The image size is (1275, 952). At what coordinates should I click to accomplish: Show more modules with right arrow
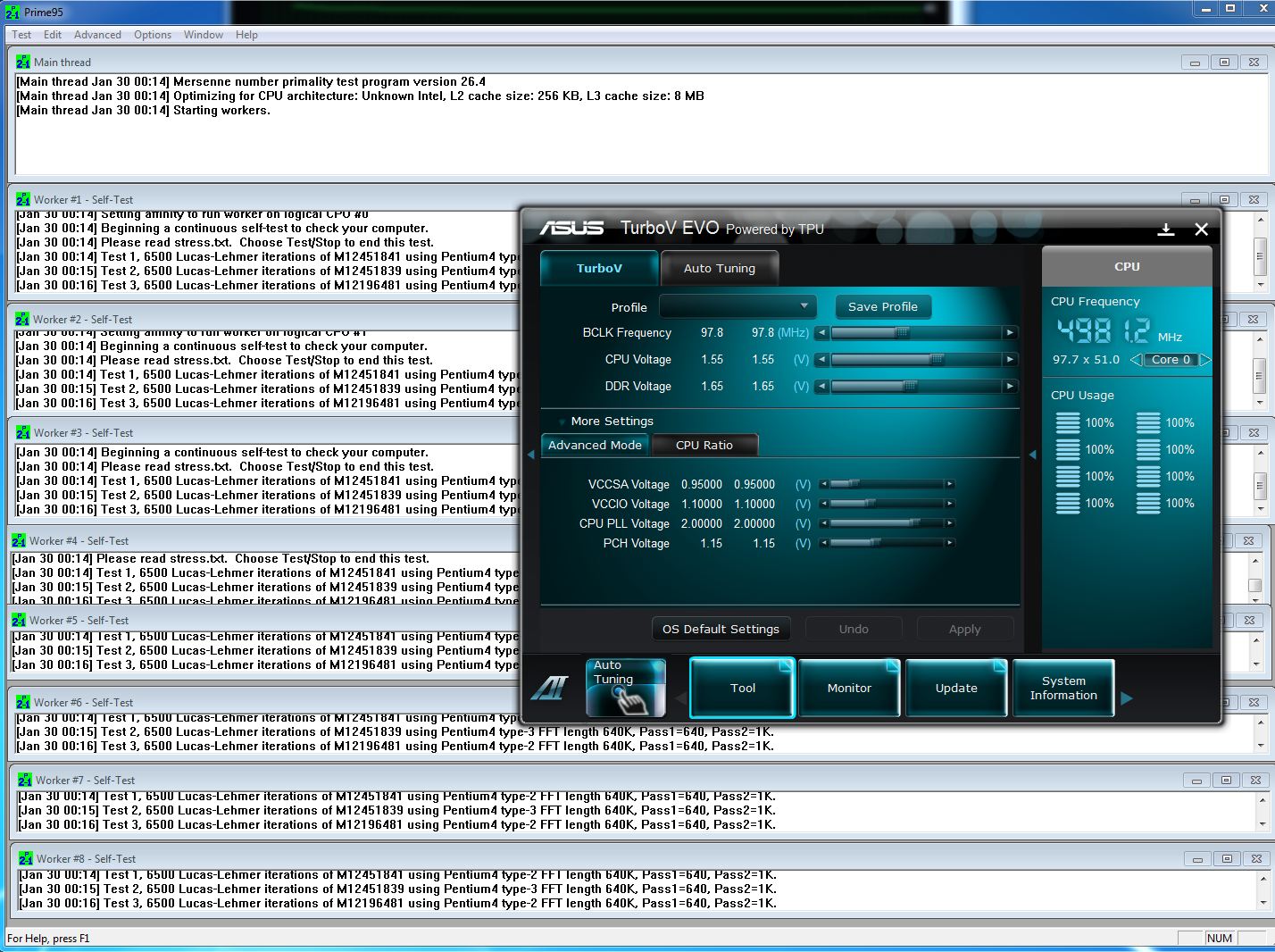[1127, 697]
